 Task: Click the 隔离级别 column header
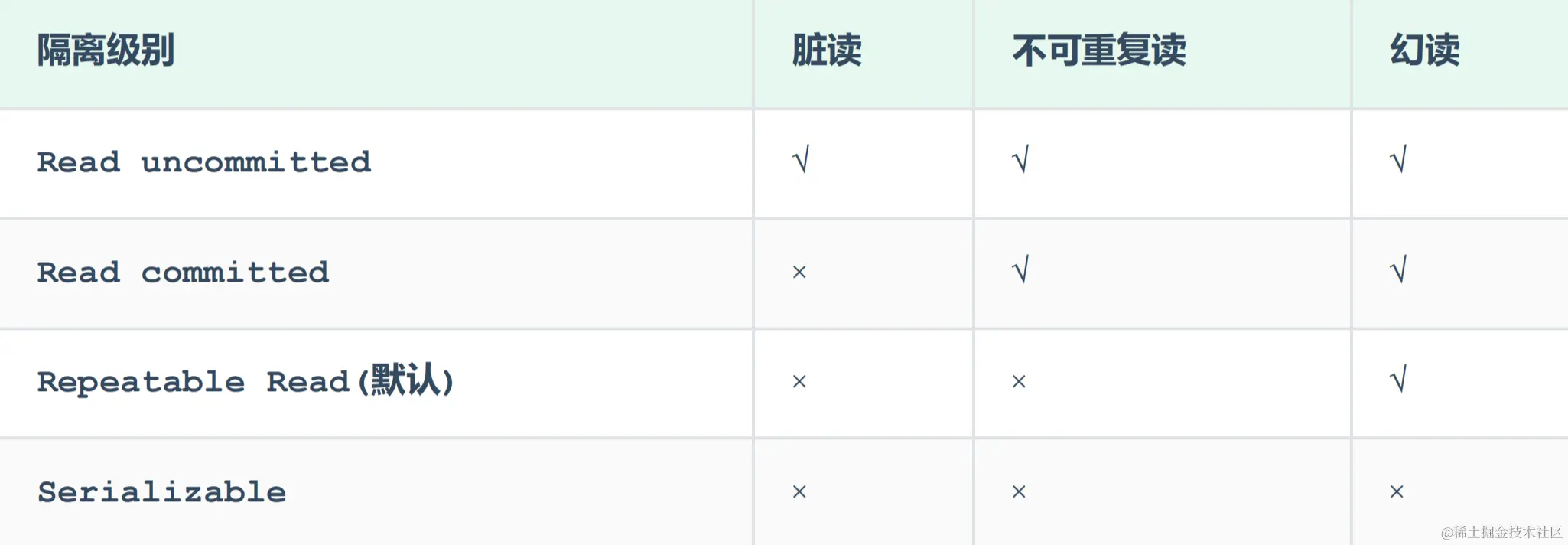coord(106,51)
